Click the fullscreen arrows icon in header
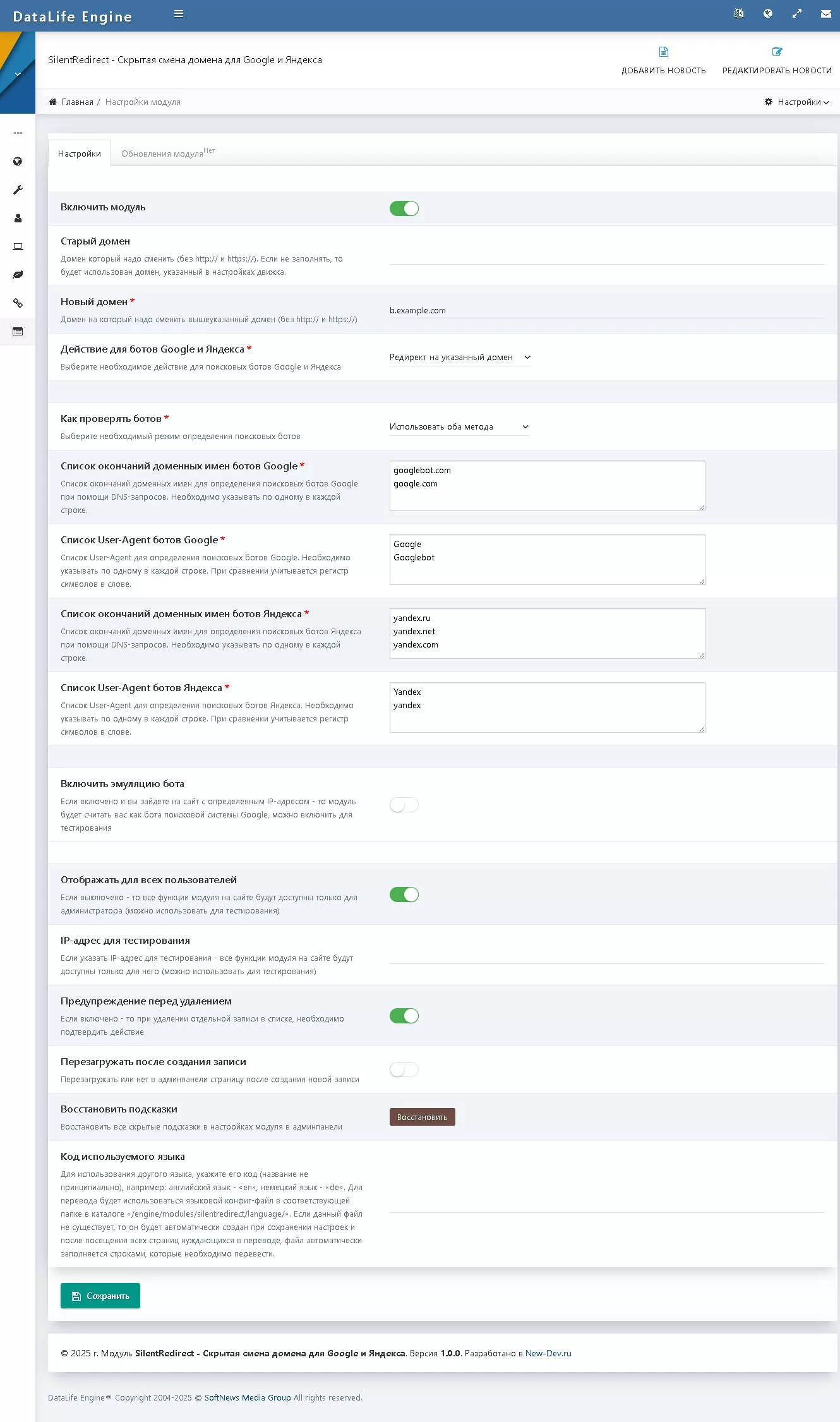 [x=797, y=14]
